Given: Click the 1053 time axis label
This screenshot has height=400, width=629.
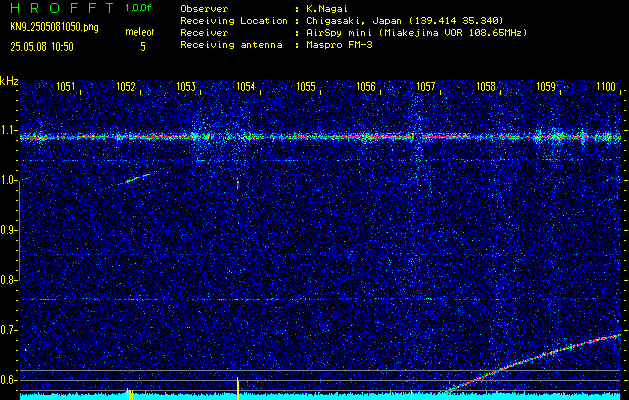Looking at the screenshot, I should tap(186, 86).
